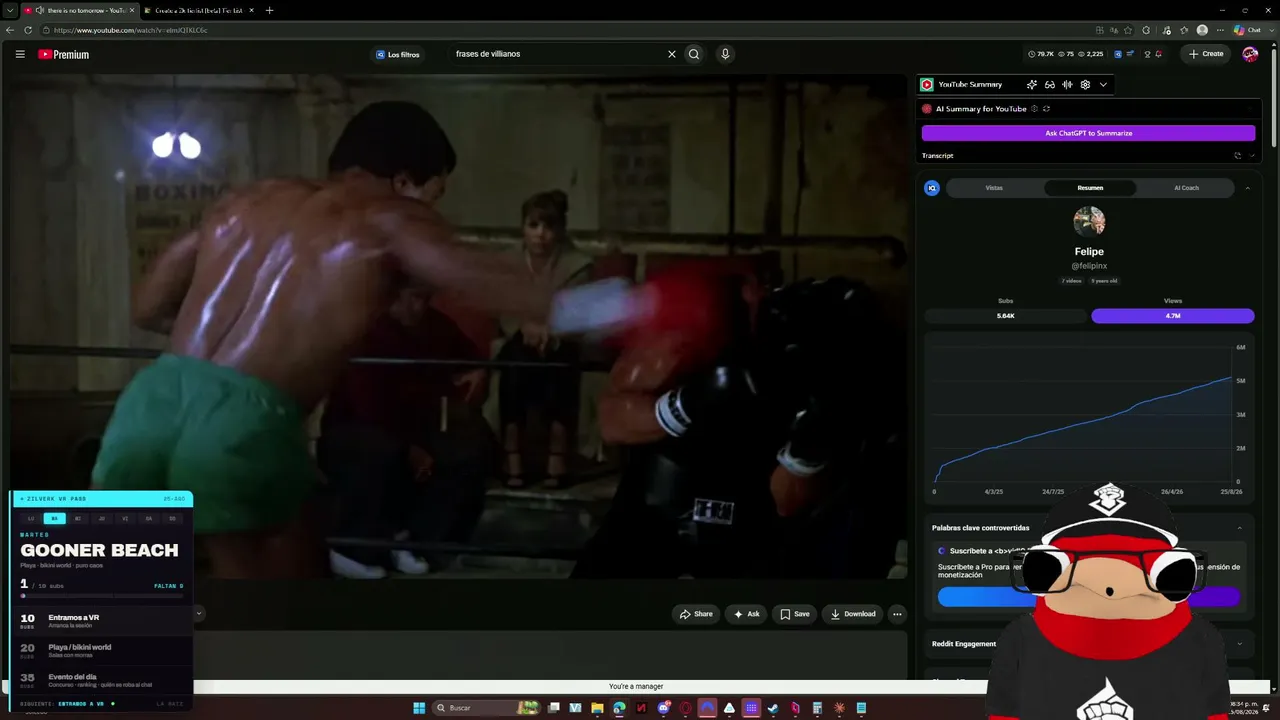Save the video with the Save button
1280x720 pixels.
click(795, 614)
